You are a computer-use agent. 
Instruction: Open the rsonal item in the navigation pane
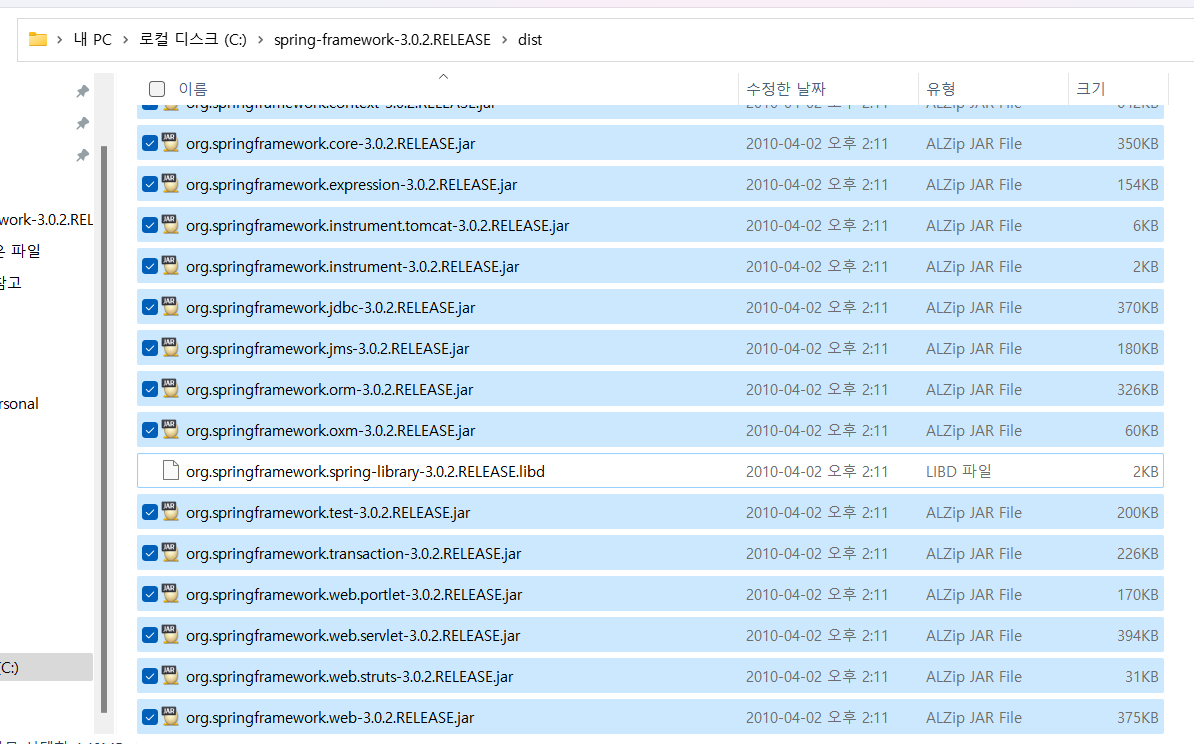20,404
